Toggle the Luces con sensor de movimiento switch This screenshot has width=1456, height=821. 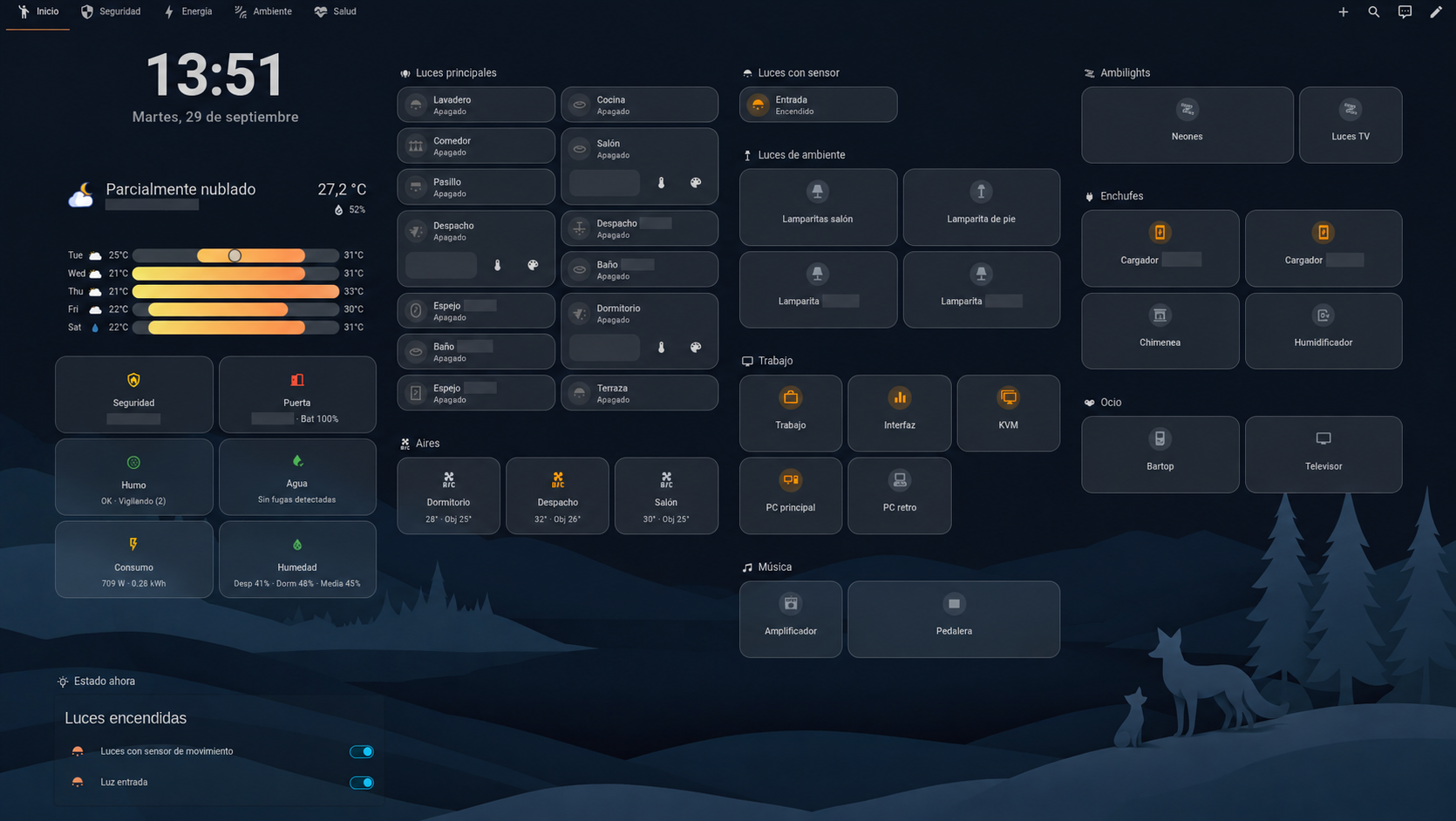(x=361, y=751)
